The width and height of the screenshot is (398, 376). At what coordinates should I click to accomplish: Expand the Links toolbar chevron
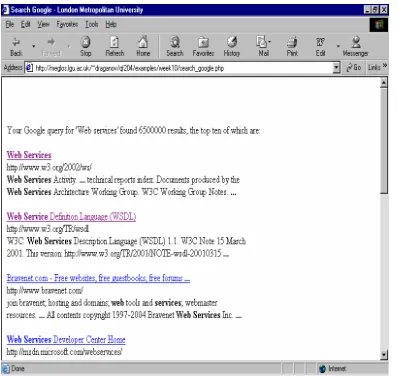[x=385, y=66]
